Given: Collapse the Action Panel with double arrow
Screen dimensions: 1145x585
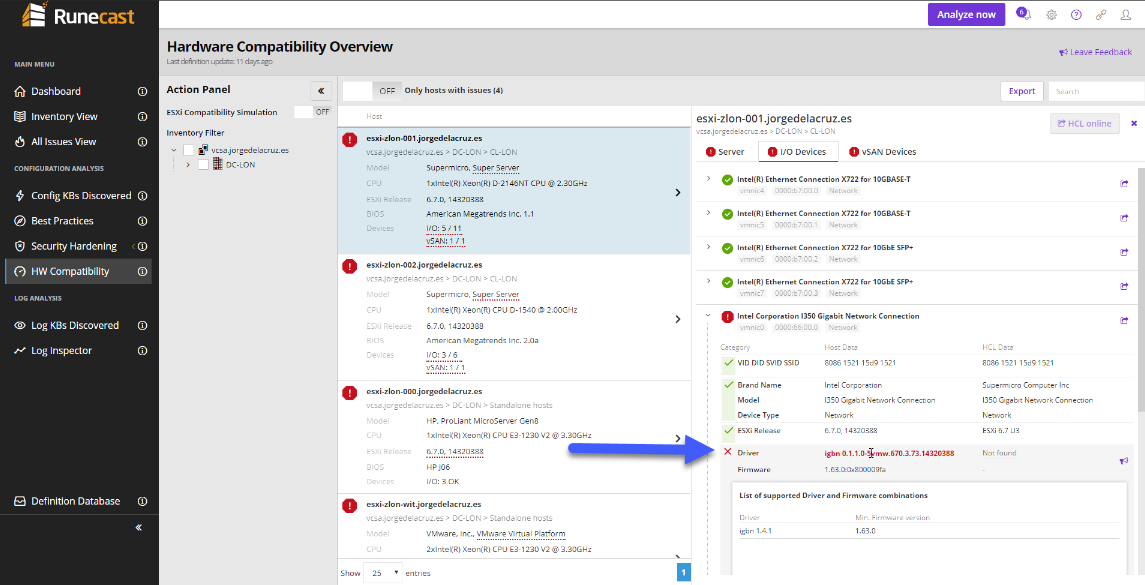Looking at the screenshot, I should (x=321, y=91).
